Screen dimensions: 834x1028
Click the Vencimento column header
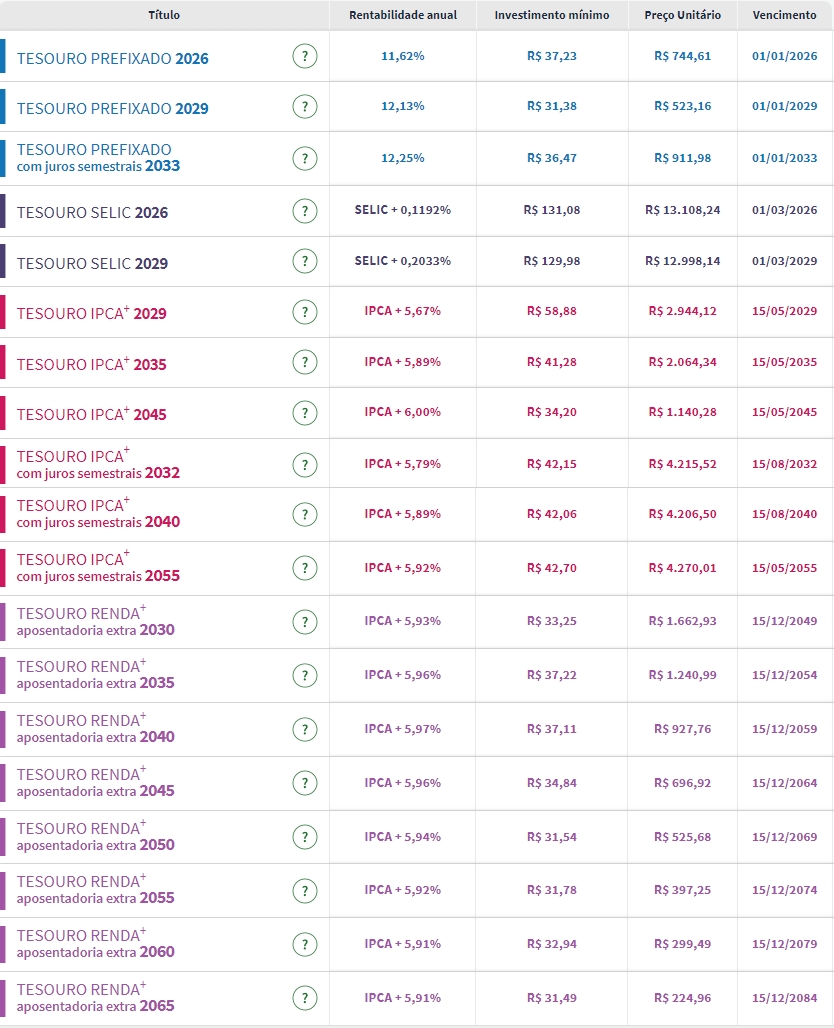[x=784, y=16]
